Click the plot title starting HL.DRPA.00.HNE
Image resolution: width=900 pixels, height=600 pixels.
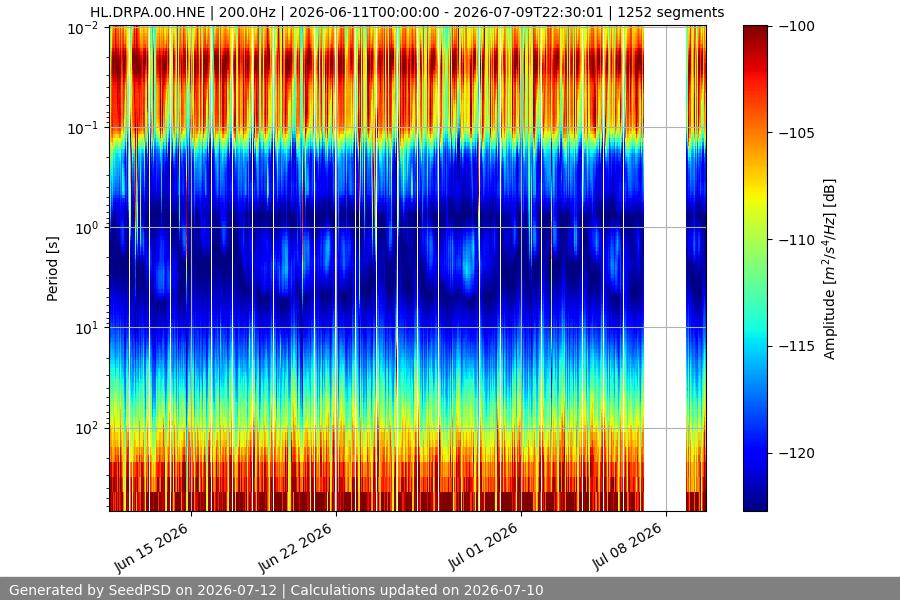(x=407, y=12)
